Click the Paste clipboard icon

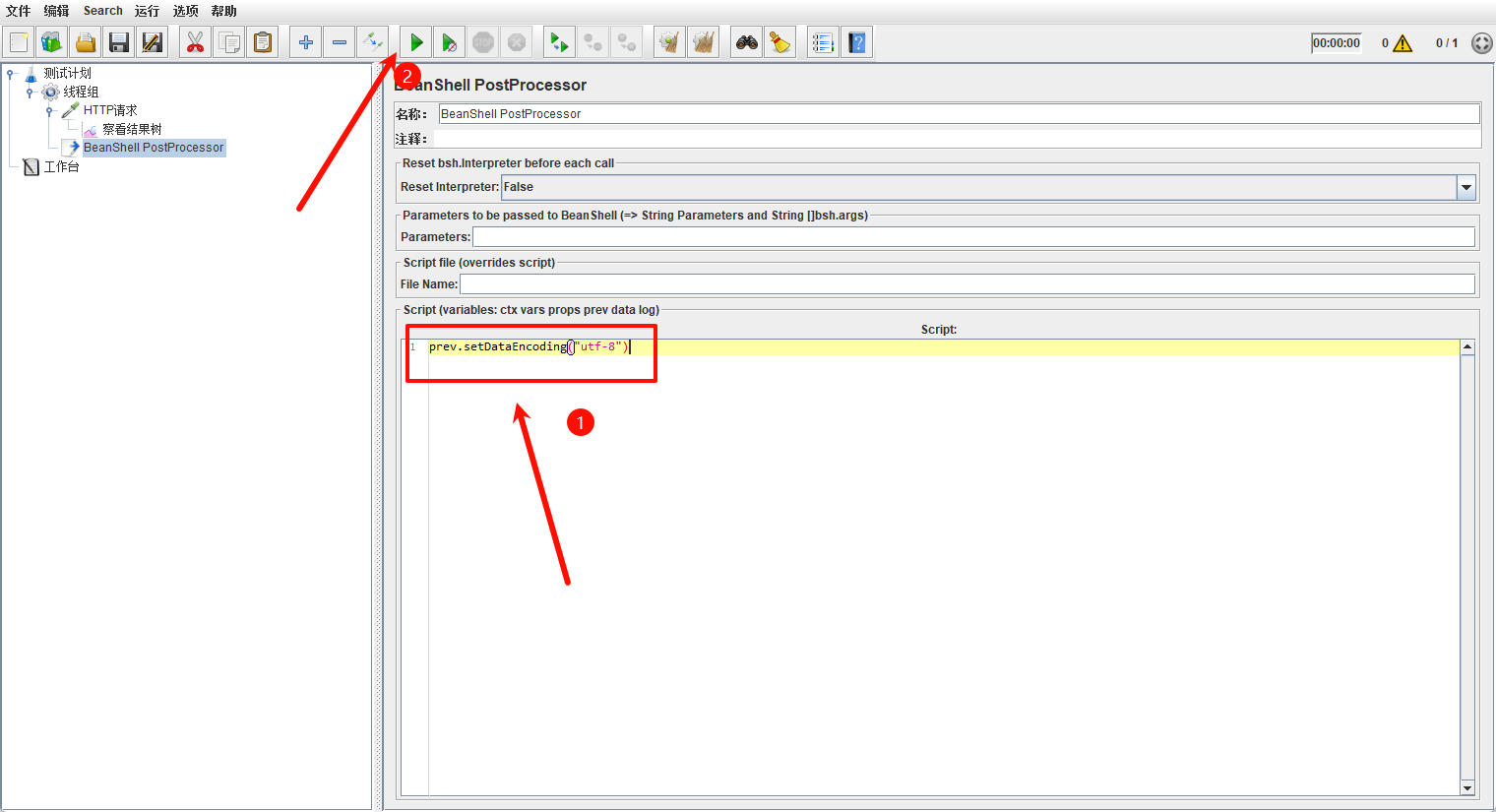coord(263,42)
